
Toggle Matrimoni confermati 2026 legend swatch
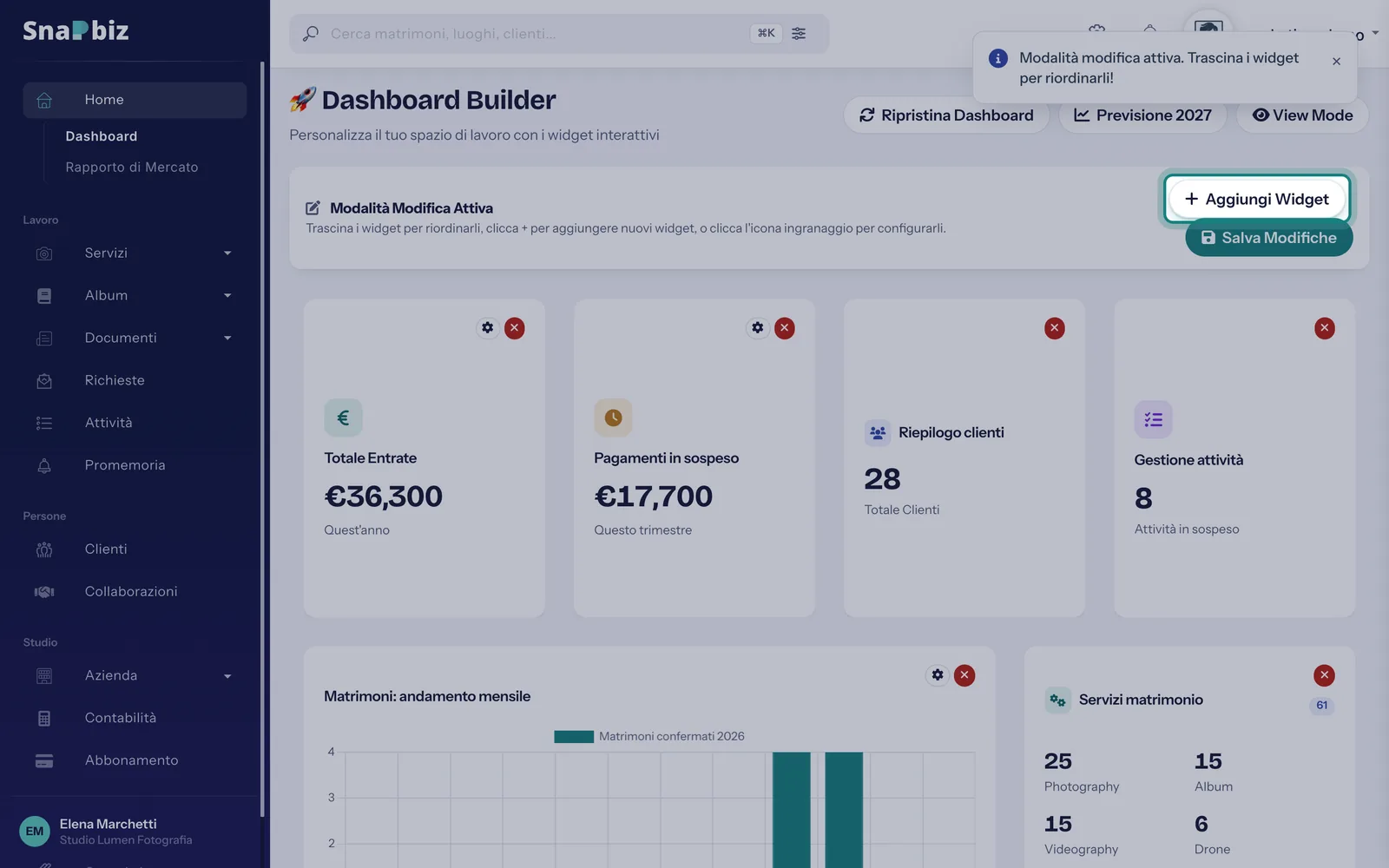tap(574, 737)
